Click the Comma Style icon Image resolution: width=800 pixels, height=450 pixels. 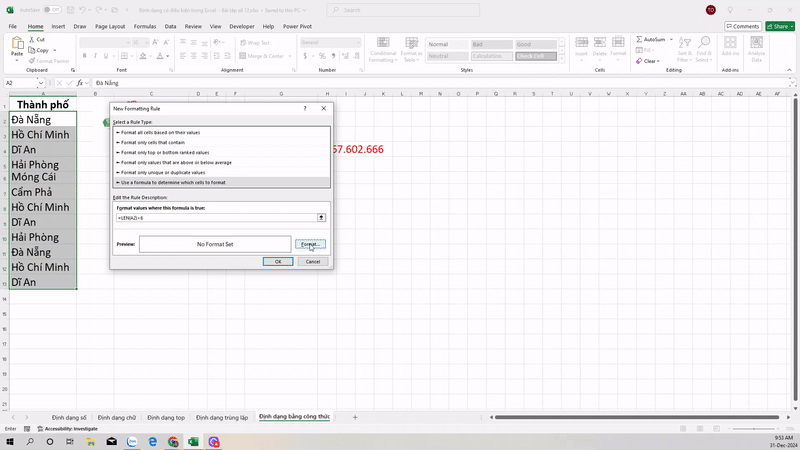333,56
